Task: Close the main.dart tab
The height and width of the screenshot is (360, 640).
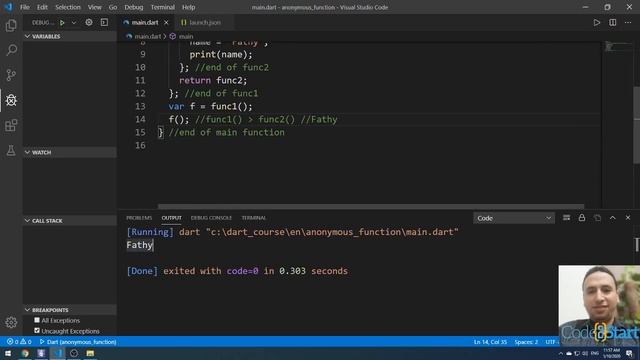Action: tap(166, 22)
